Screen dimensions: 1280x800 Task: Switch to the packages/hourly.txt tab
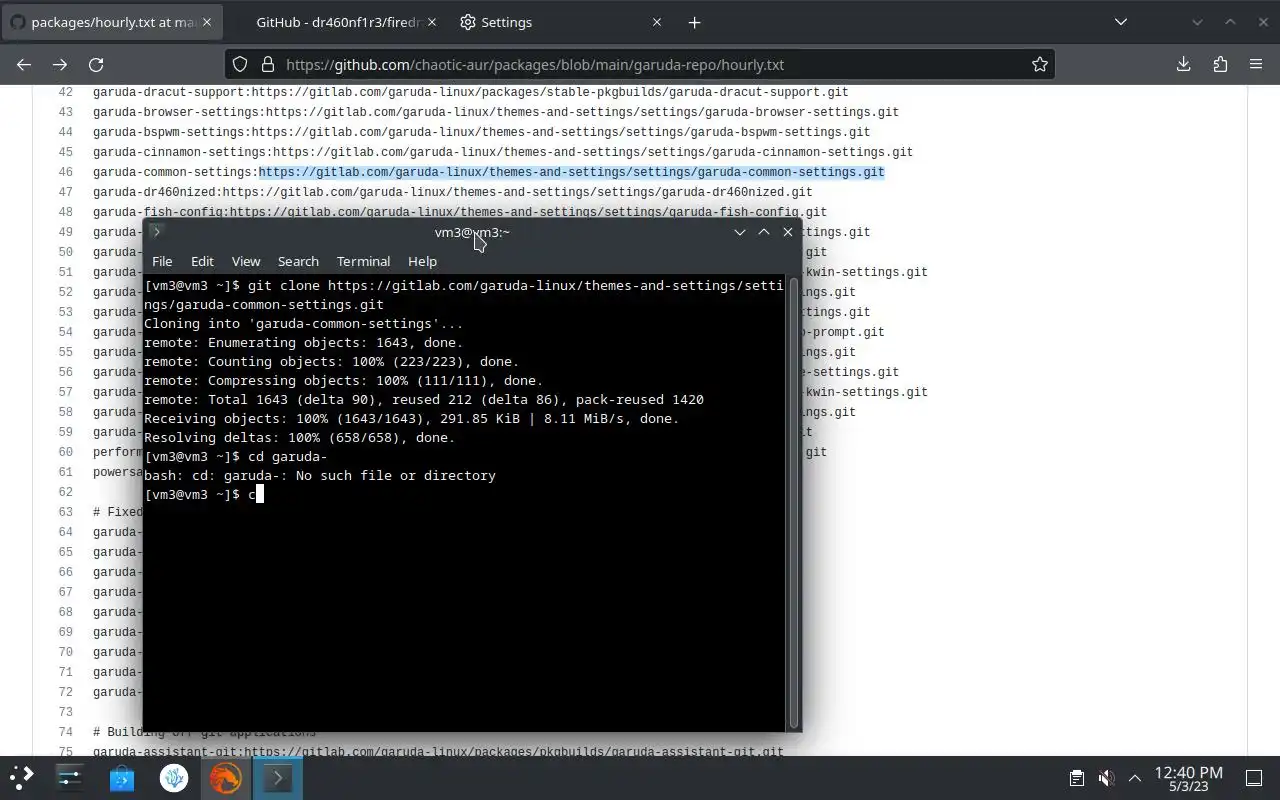pyautogui.click(x=112, y=22)
